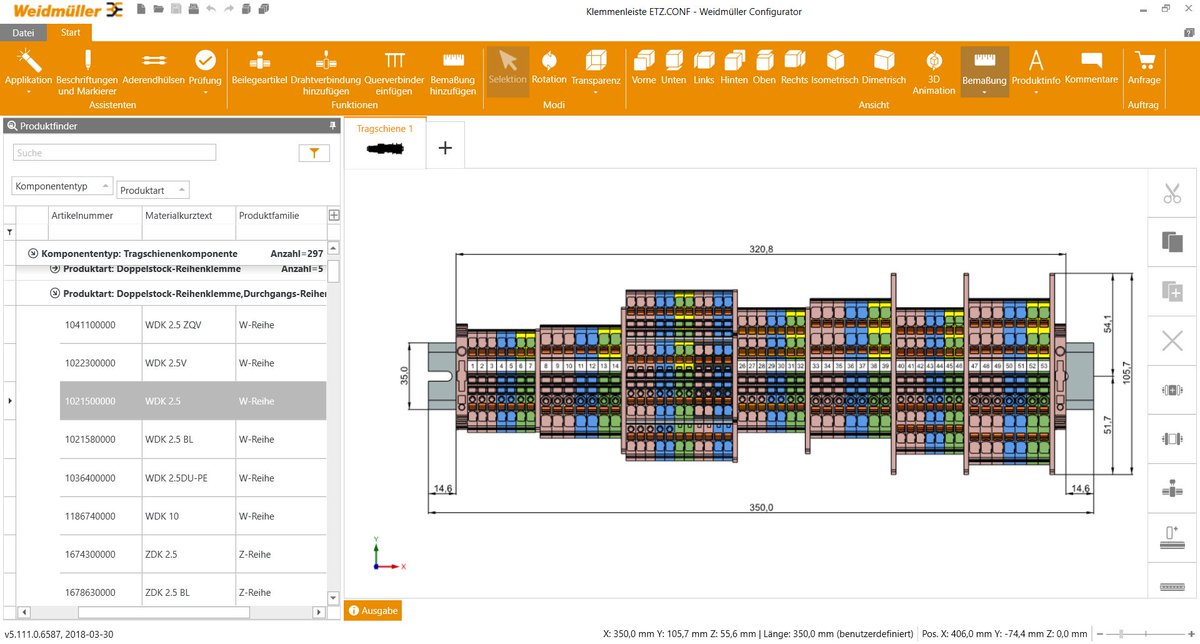The width and height of the screenshot is (1200, 644).
Task: Open Anfrage shopping cart
Action: point(1144,67)
